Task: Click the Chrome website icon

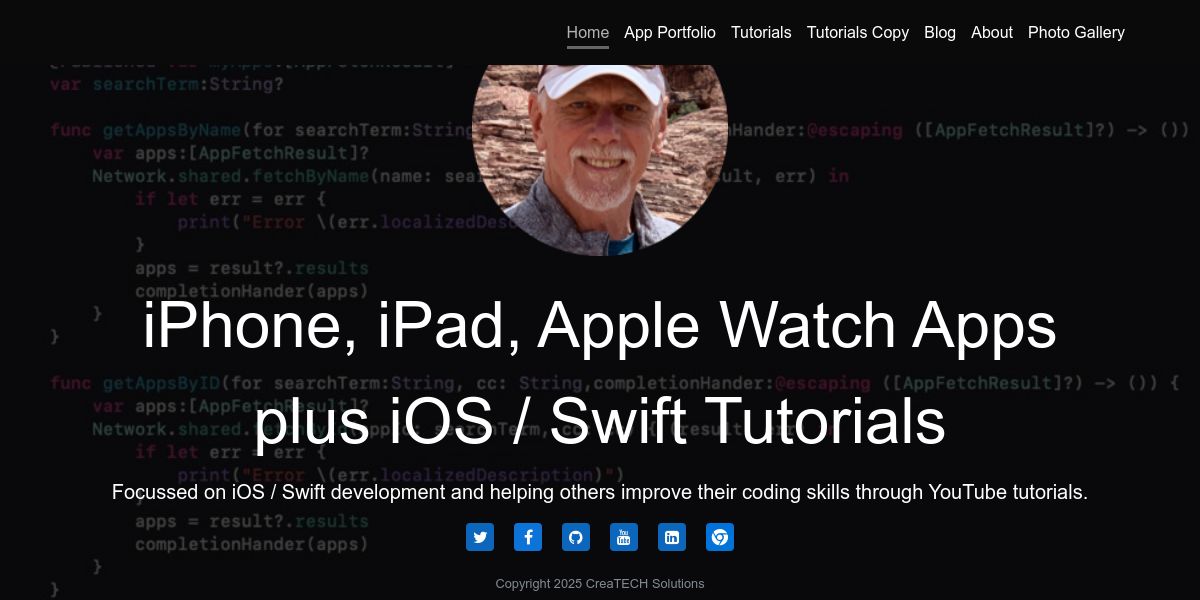Action: [x=720, y=537]
